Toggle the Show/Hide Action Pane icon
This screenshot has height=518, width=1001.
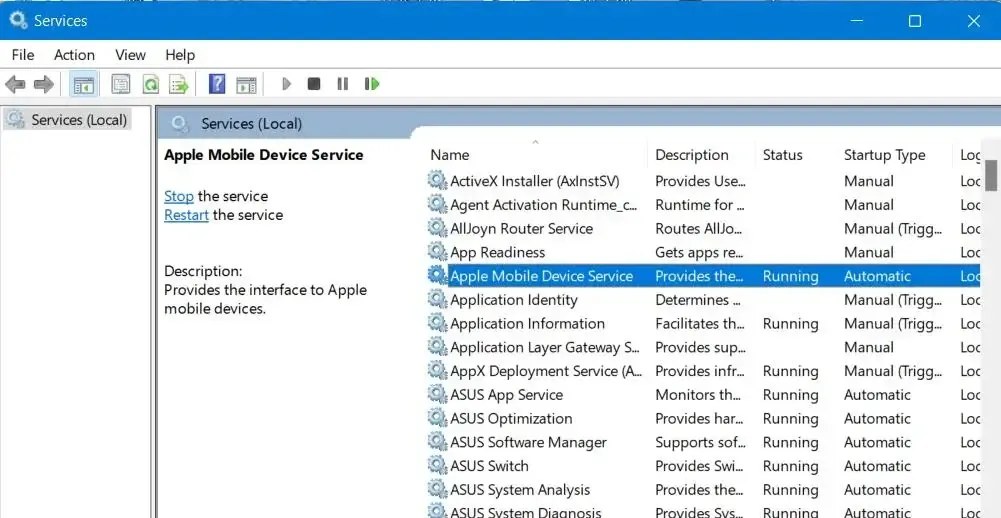click(x=246, y=84)
